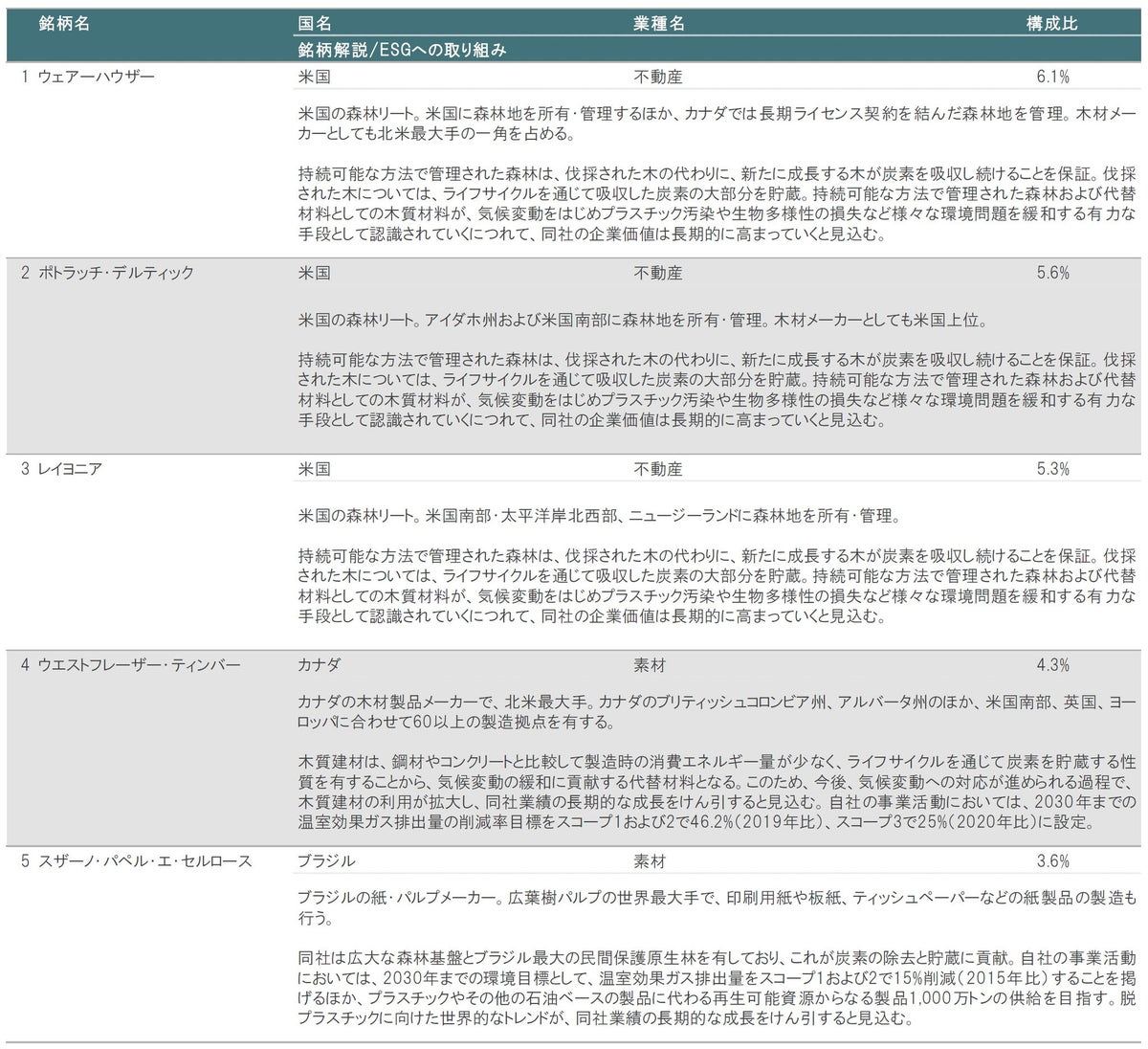Click the レイヨニア stock name
This screenshot has height=1049, width=1148.
click(70, 469)
